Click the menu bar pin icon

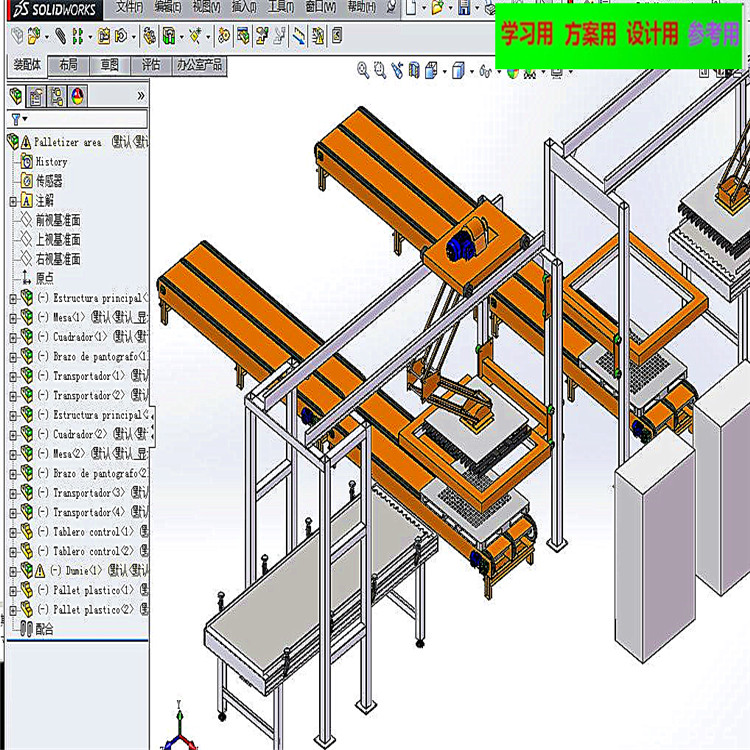(392, 7)
